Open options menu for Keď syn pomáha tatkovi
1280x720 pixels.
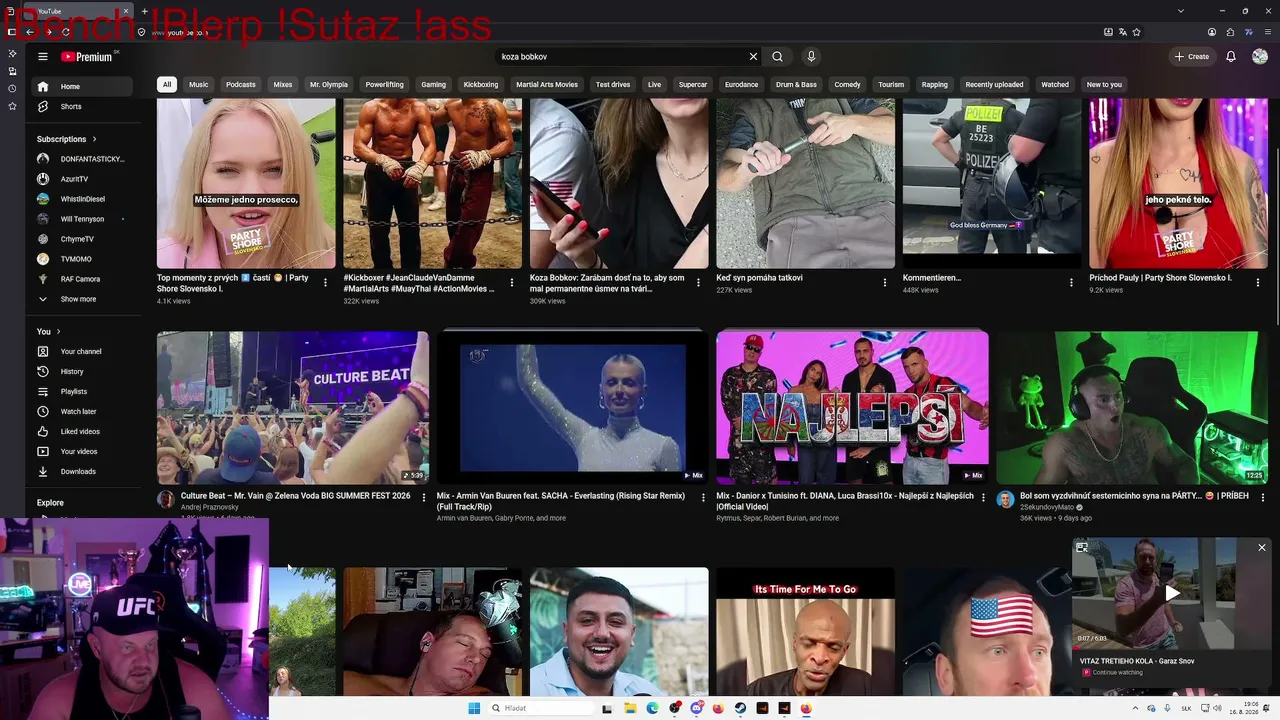click(x=885, y=283)
